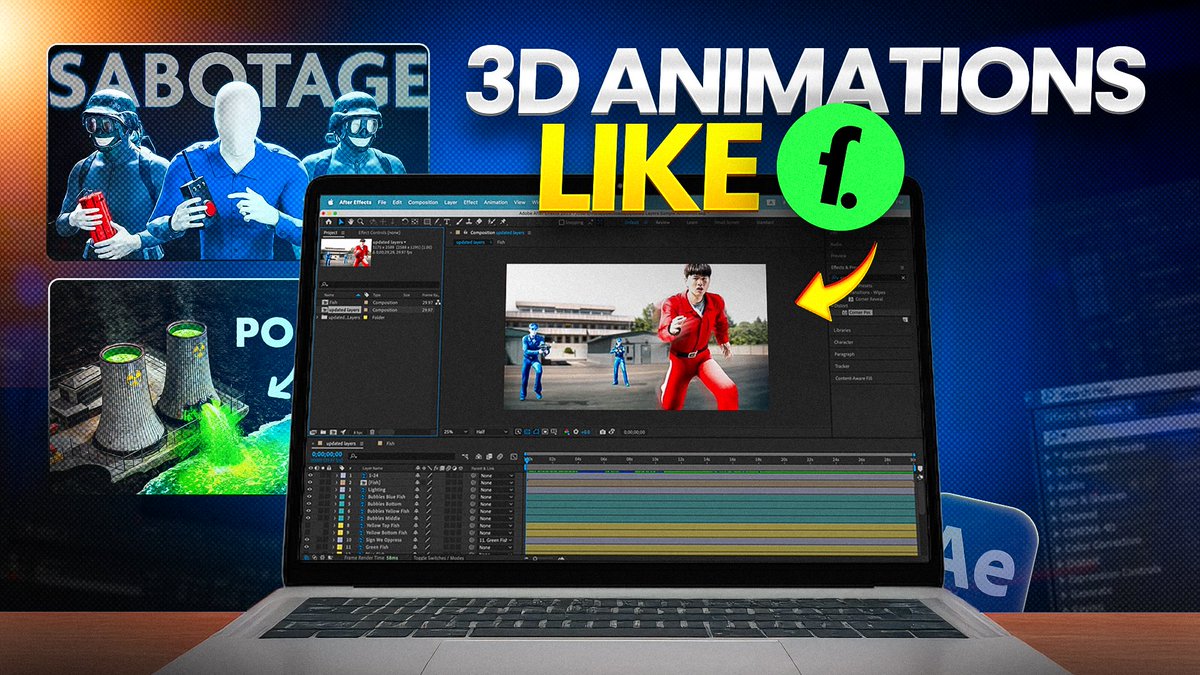Create a new folder in Project panel
Image resolution: width=1200 pixels, height=675 pixels.
[323, 432]
